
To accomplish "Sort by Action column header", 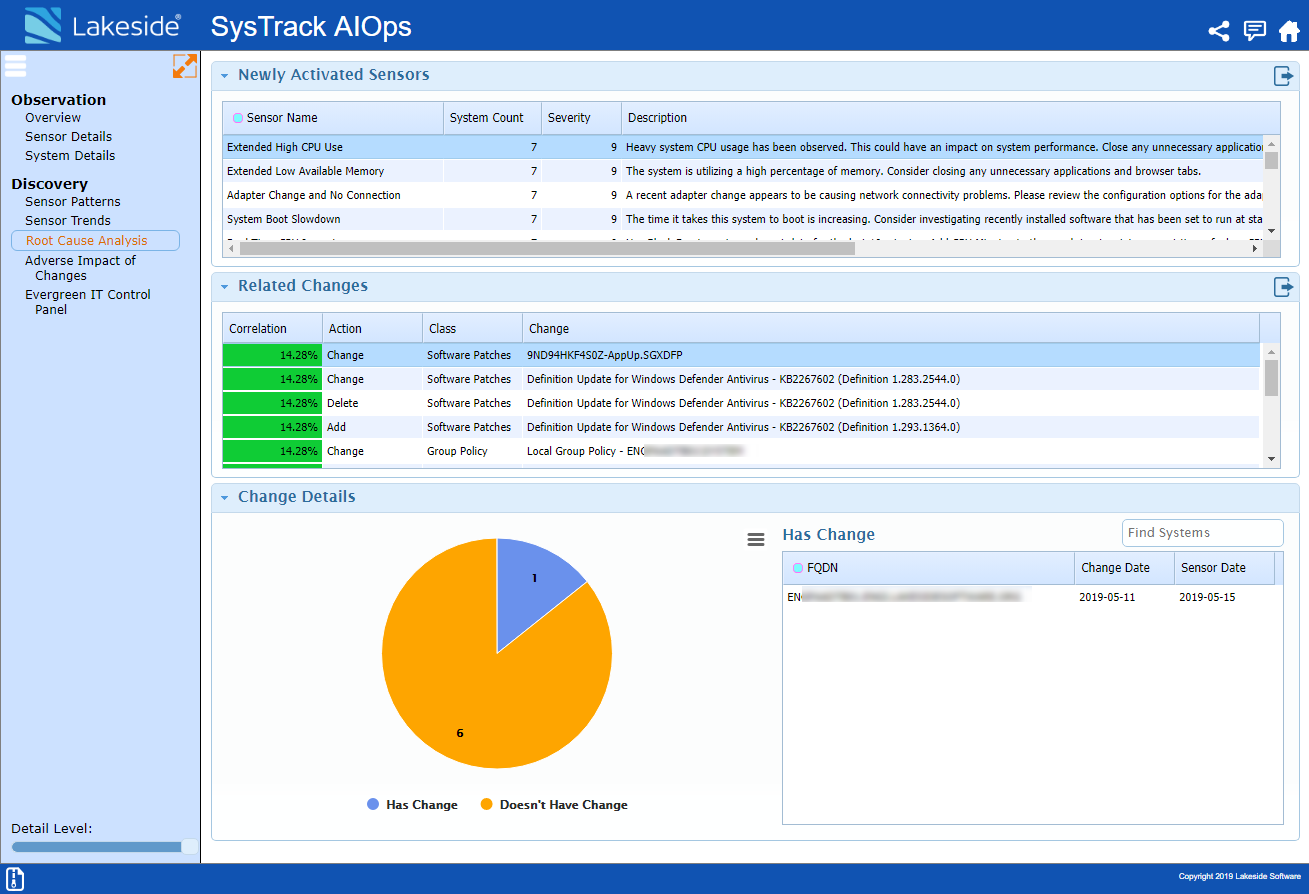I will point(372,329).
